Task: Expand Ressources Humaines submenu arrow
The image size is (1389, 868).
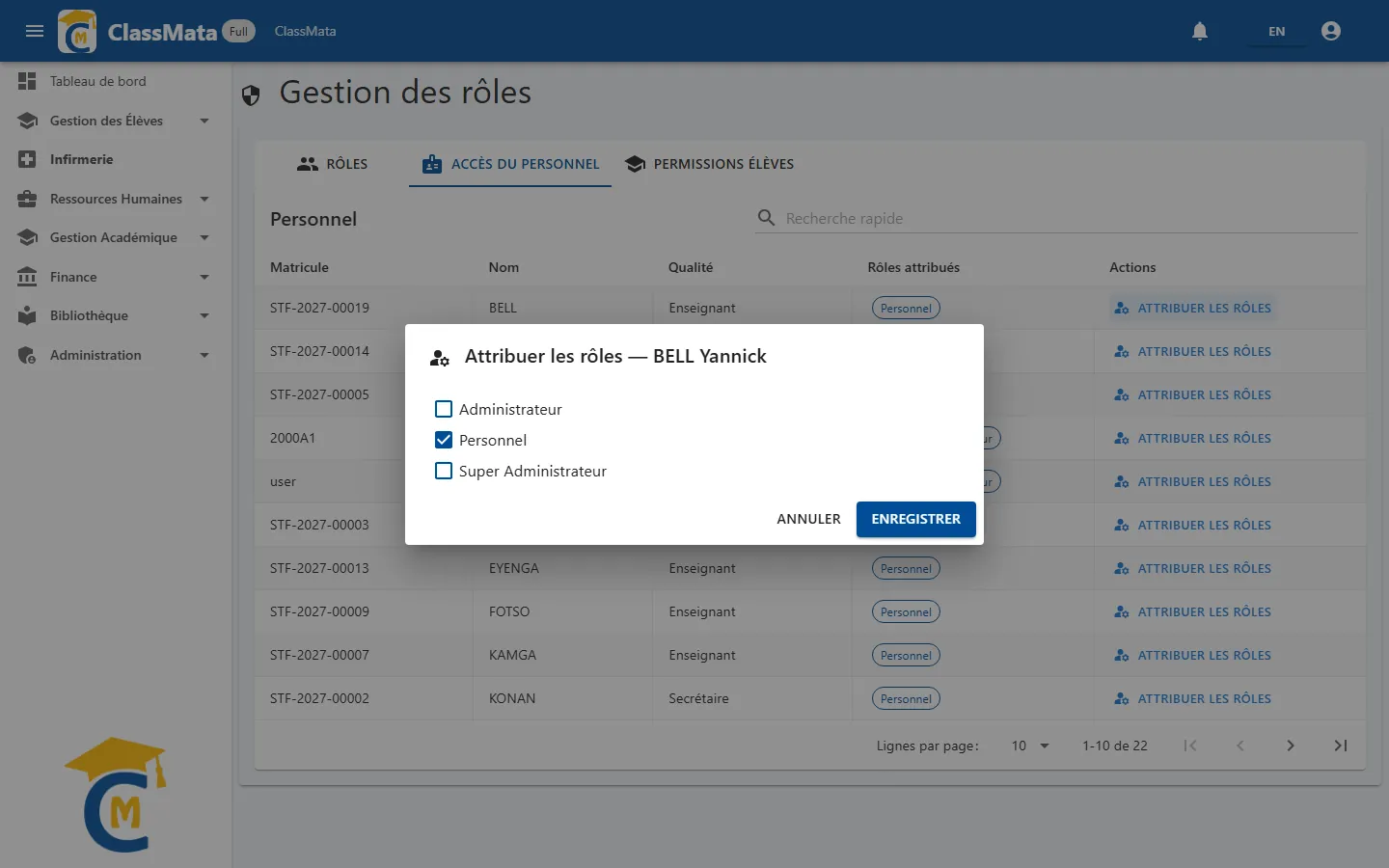Action: click(x=204, y=199)
